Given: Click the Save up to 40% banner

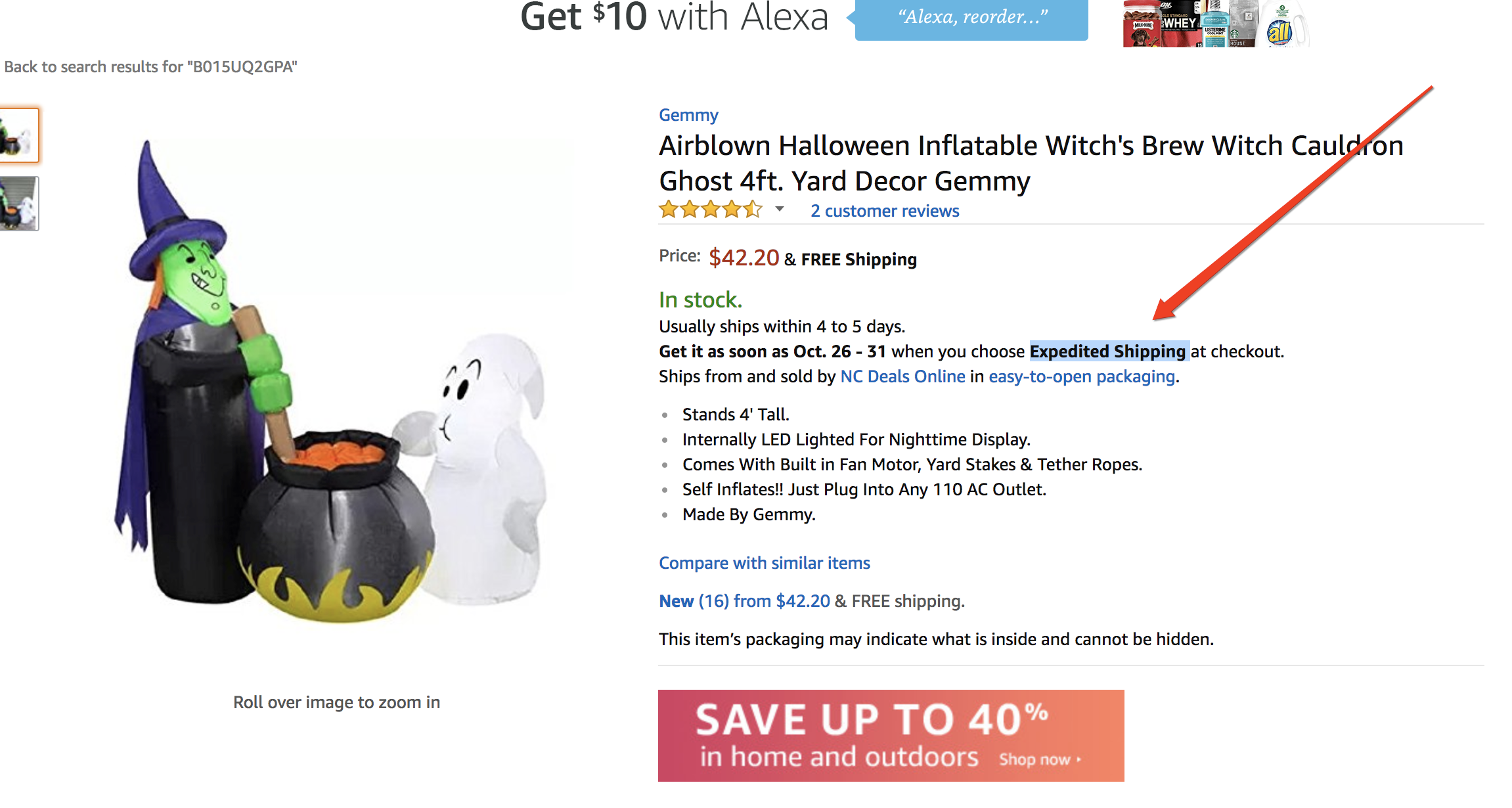Looking at the screenshot, I should tap(891, 735).
